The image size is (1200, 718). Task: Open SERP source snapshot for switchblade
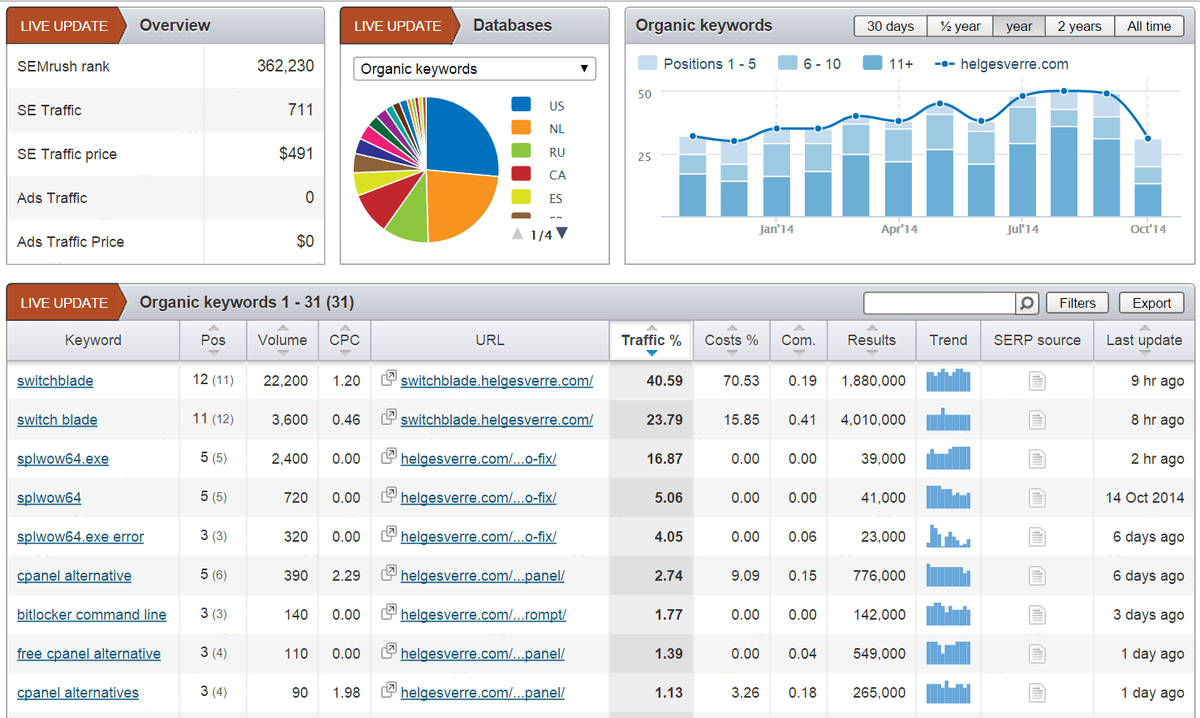[1037, 381]
